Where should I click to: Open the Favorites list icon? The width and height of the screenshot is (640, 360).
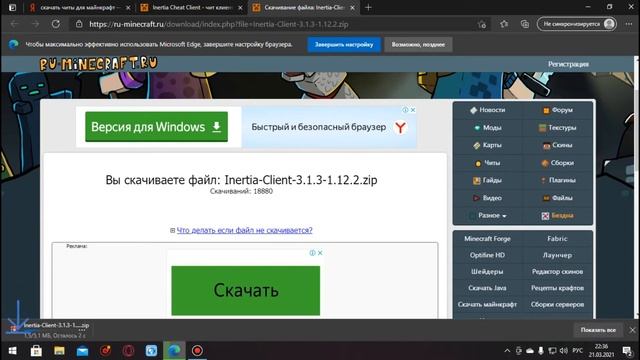tap(504, 24)
